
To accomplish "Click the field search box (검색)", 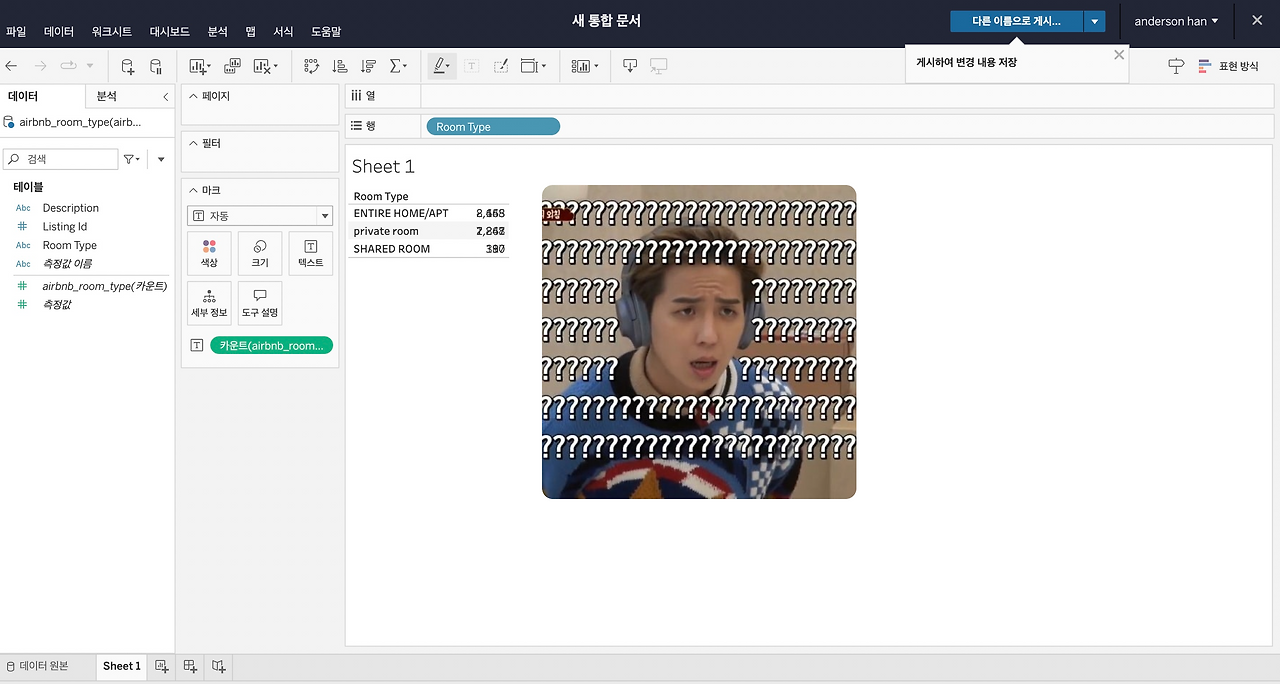I will click(60, 159).
